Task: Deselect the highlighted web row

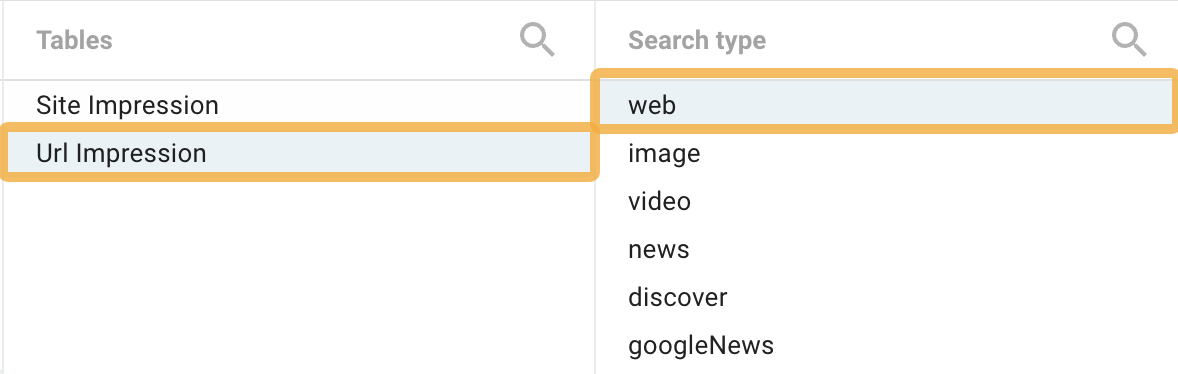Action: coord(886,105)
